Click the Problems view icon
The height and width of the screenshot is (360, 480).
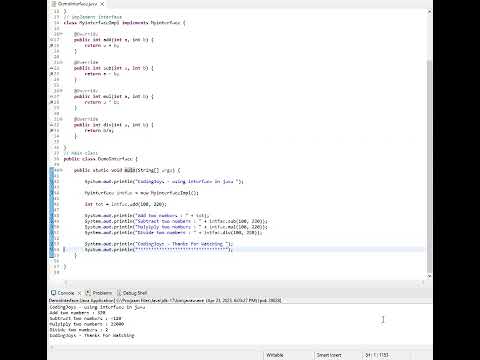click(x=88, y=293)
